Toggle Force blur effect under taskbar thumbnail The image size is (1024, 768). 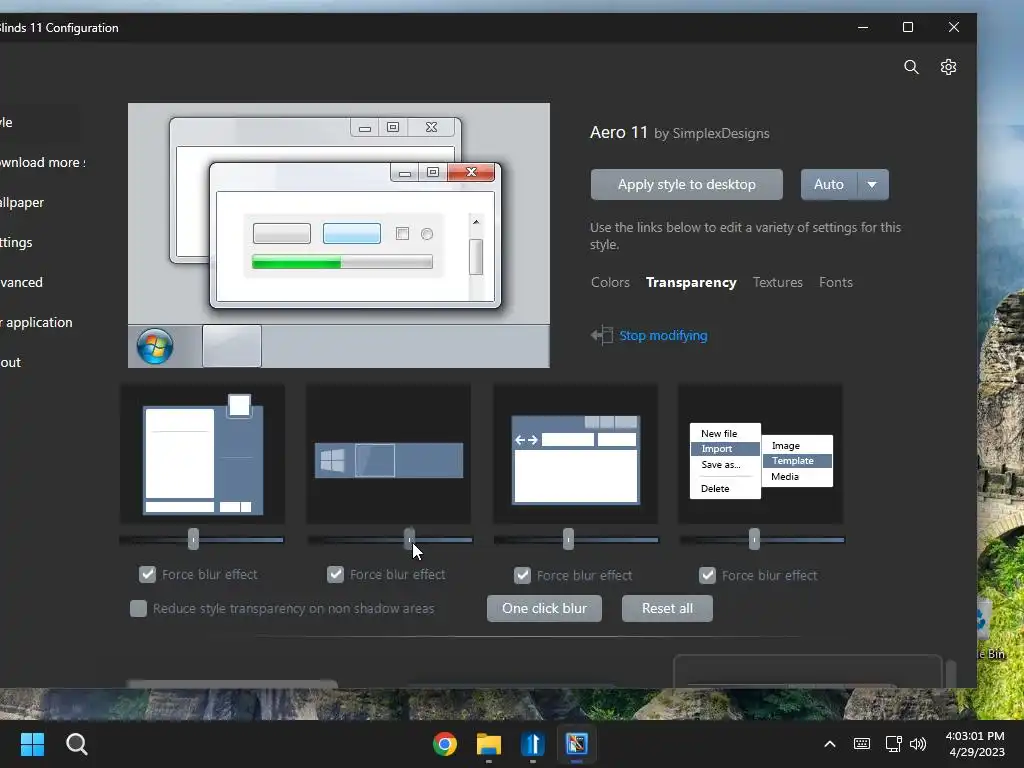click(x=336, y=575)
